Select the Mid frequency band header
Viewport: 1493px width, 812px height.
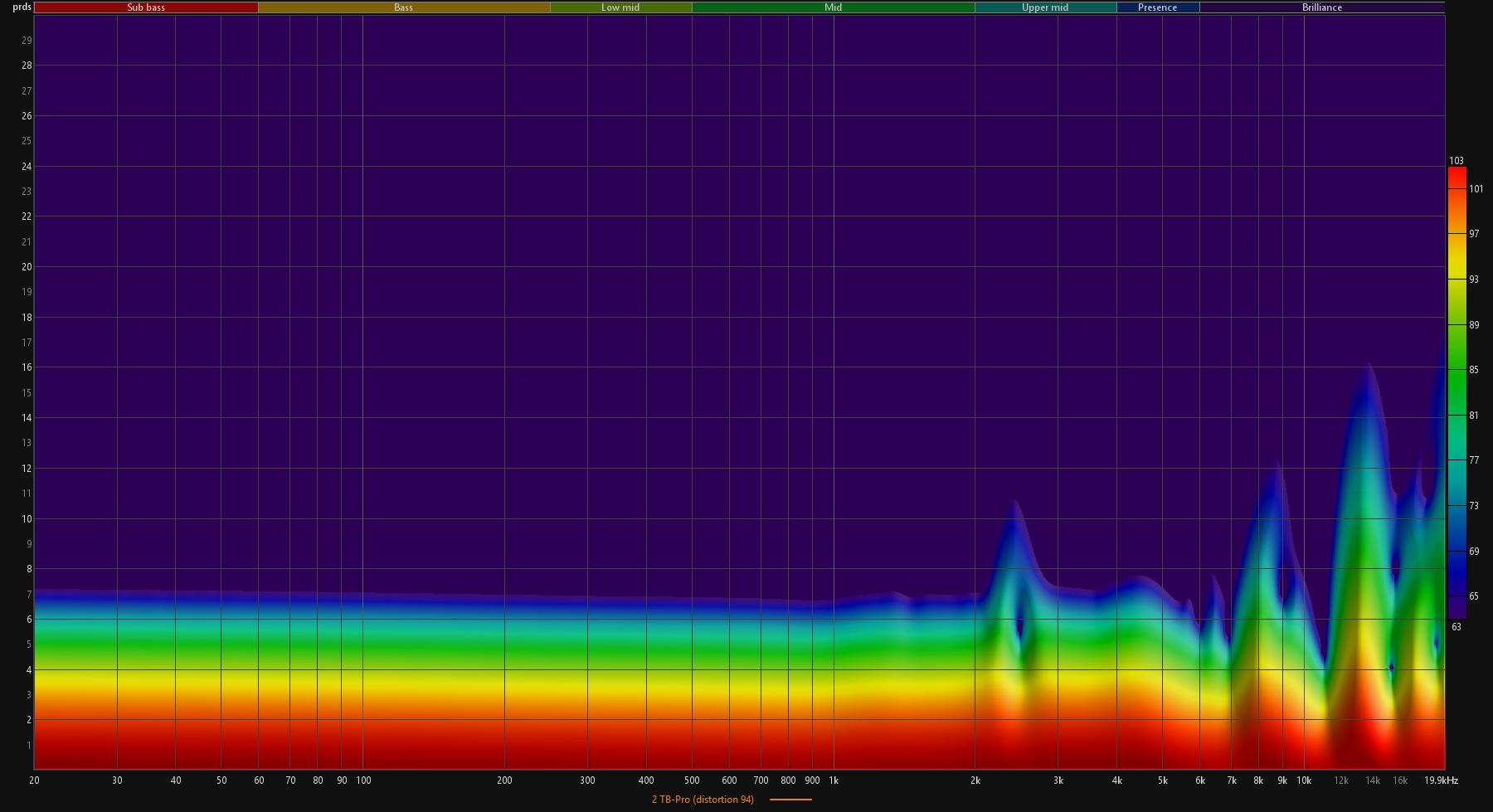pyautogui.click(x=833, y=7)
